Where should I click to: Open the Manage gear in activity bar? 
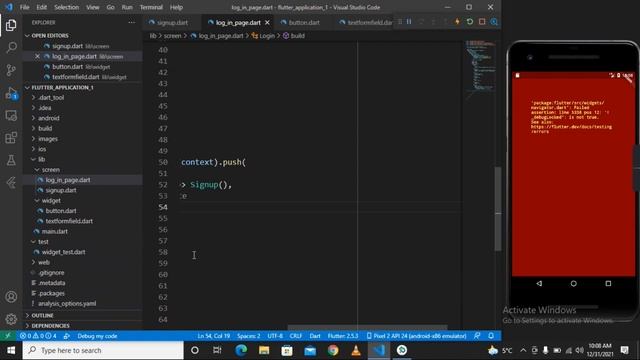[11, 319]
